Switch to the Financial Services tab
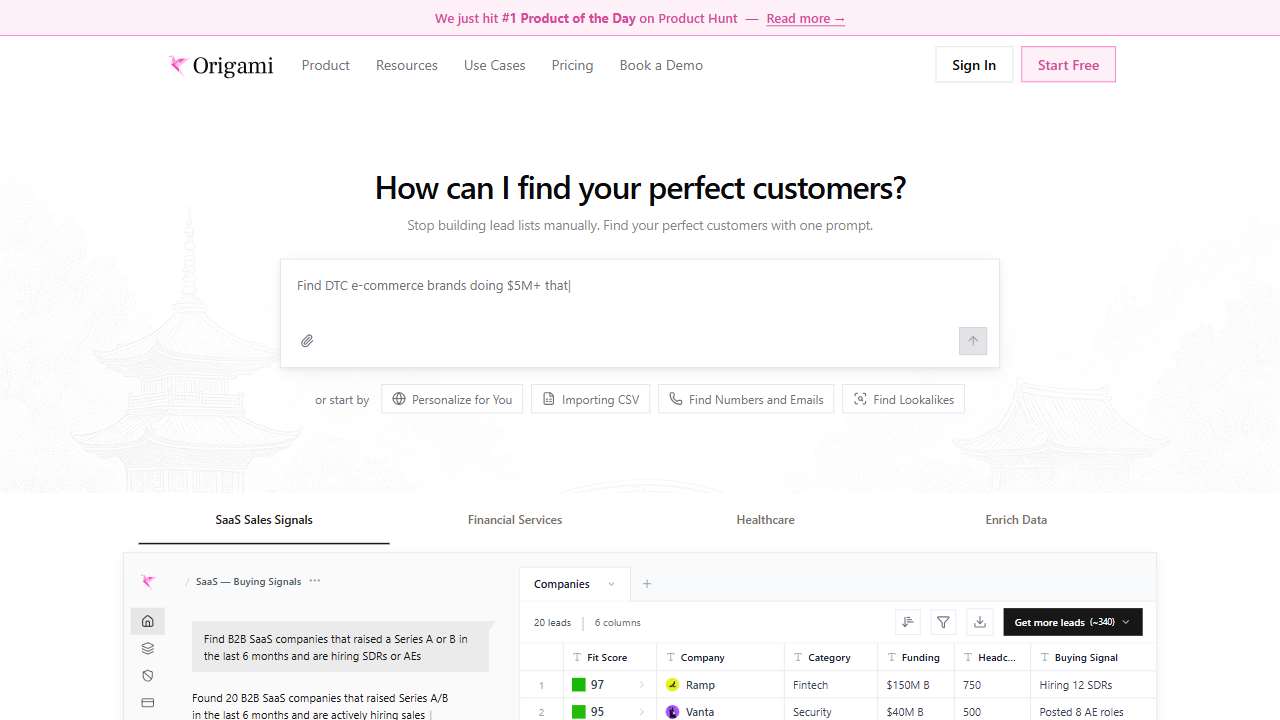The image size is (1280, 720). [515, 520]
